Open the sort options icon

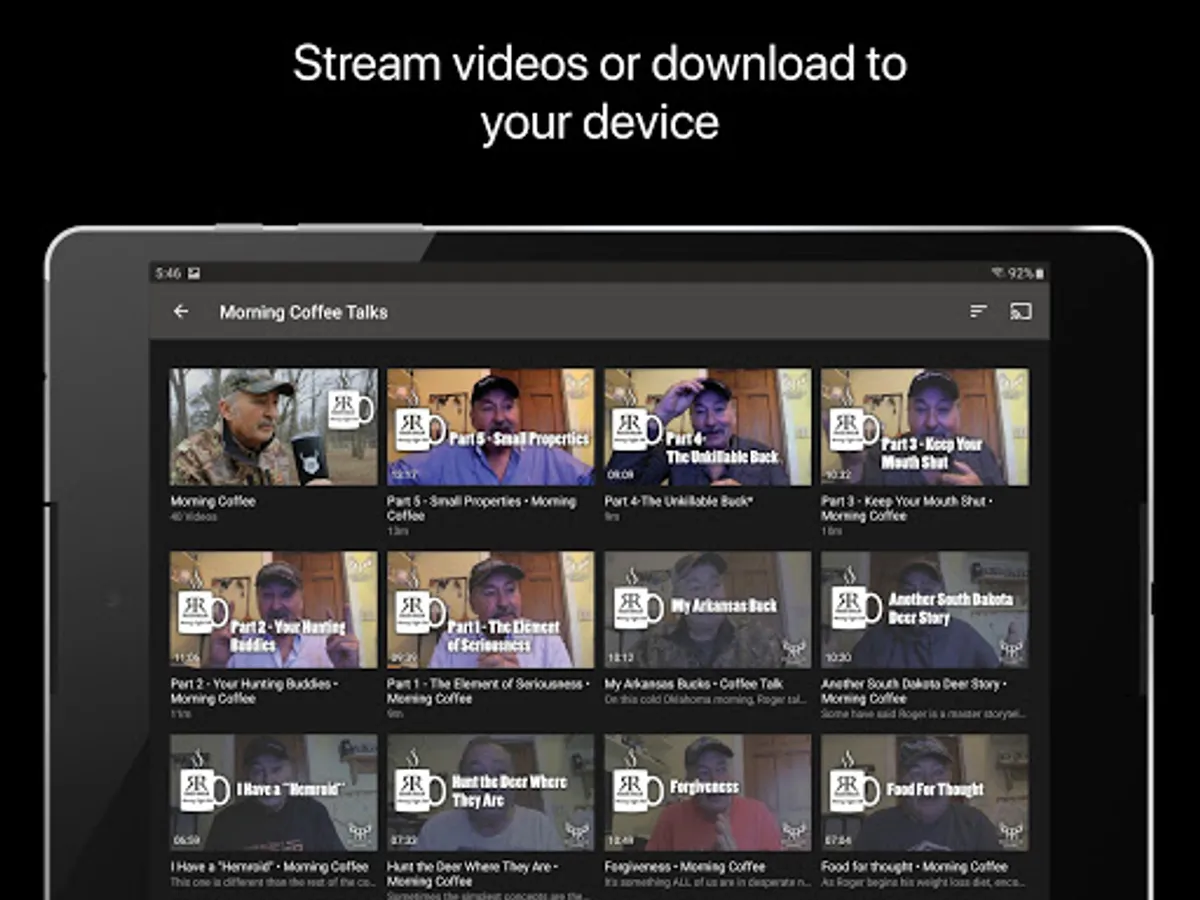(978, 312)
